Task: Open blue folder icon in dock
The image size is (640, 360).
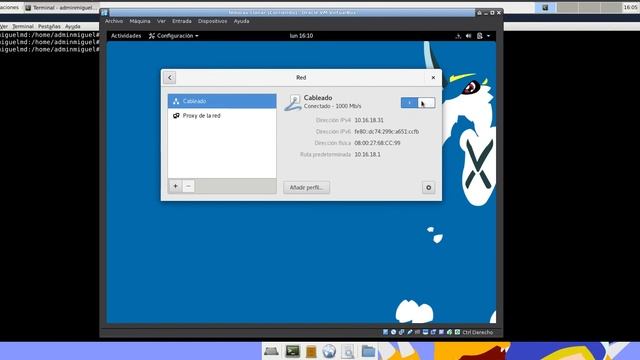Action: pyautogui.click(x=368, y=351)
